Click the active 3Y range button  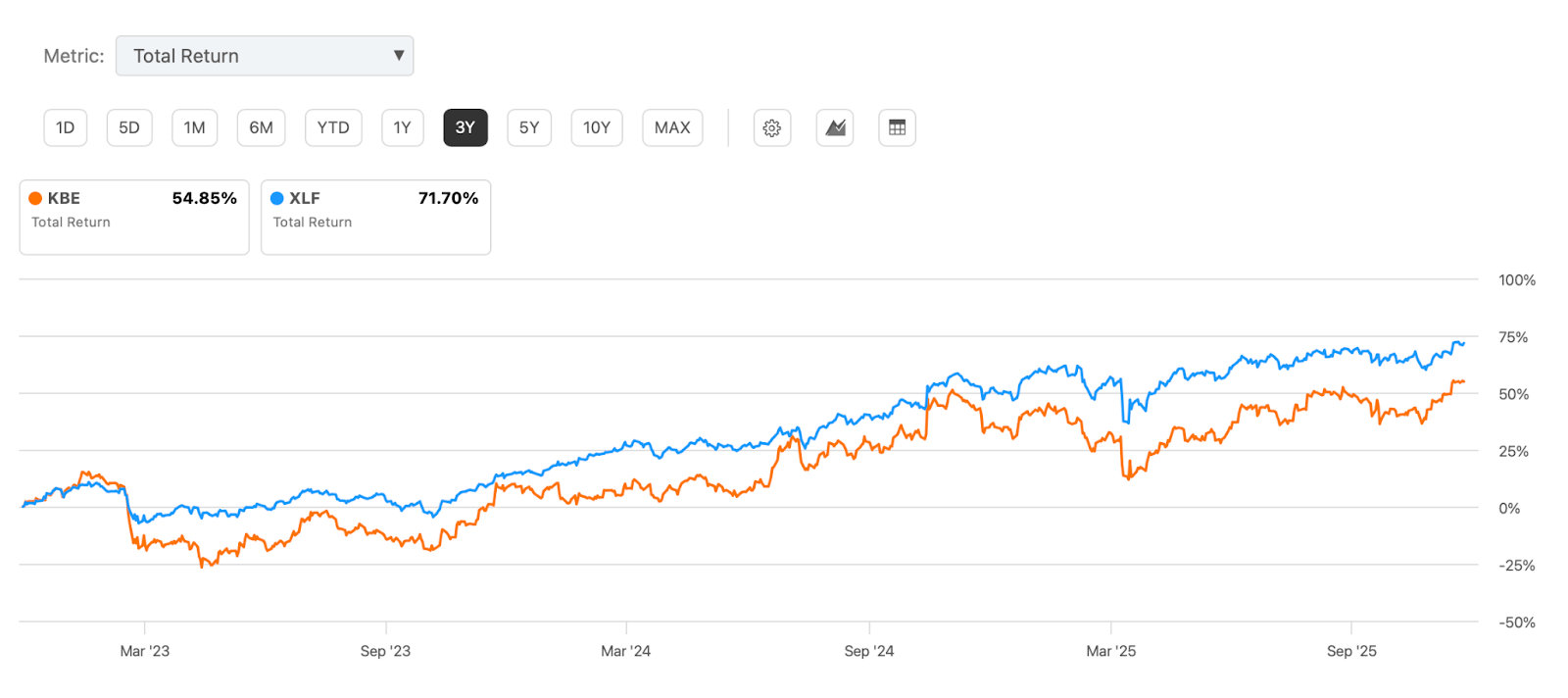coord(465,127)
